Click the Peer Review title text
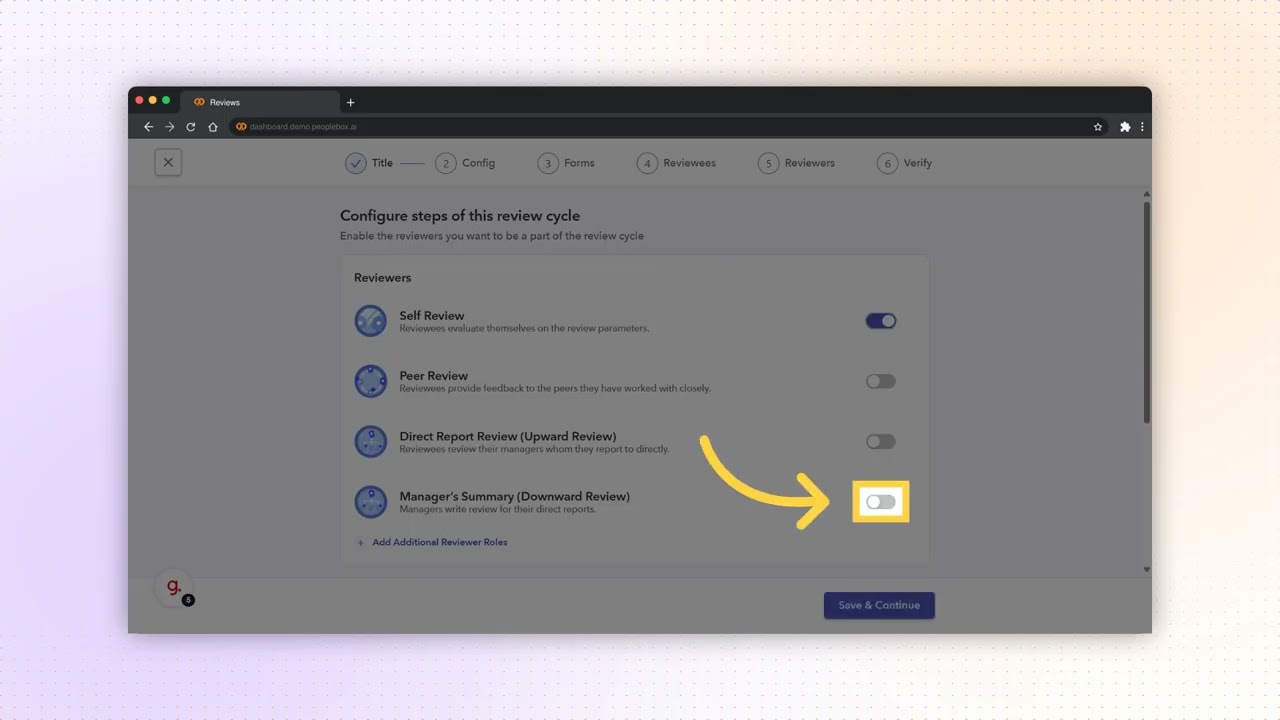 point(434,376)
